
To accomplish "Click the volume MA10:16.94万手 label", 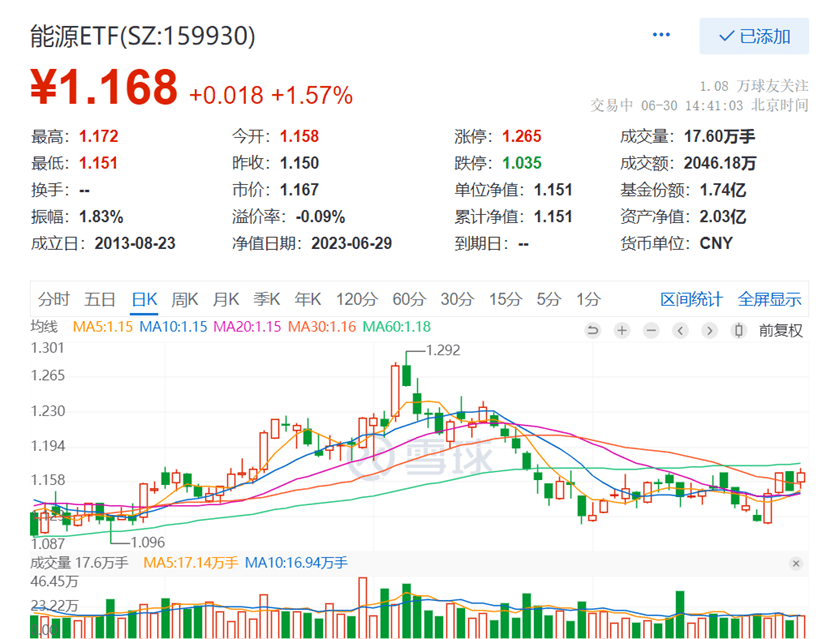I will coord(296,563).
